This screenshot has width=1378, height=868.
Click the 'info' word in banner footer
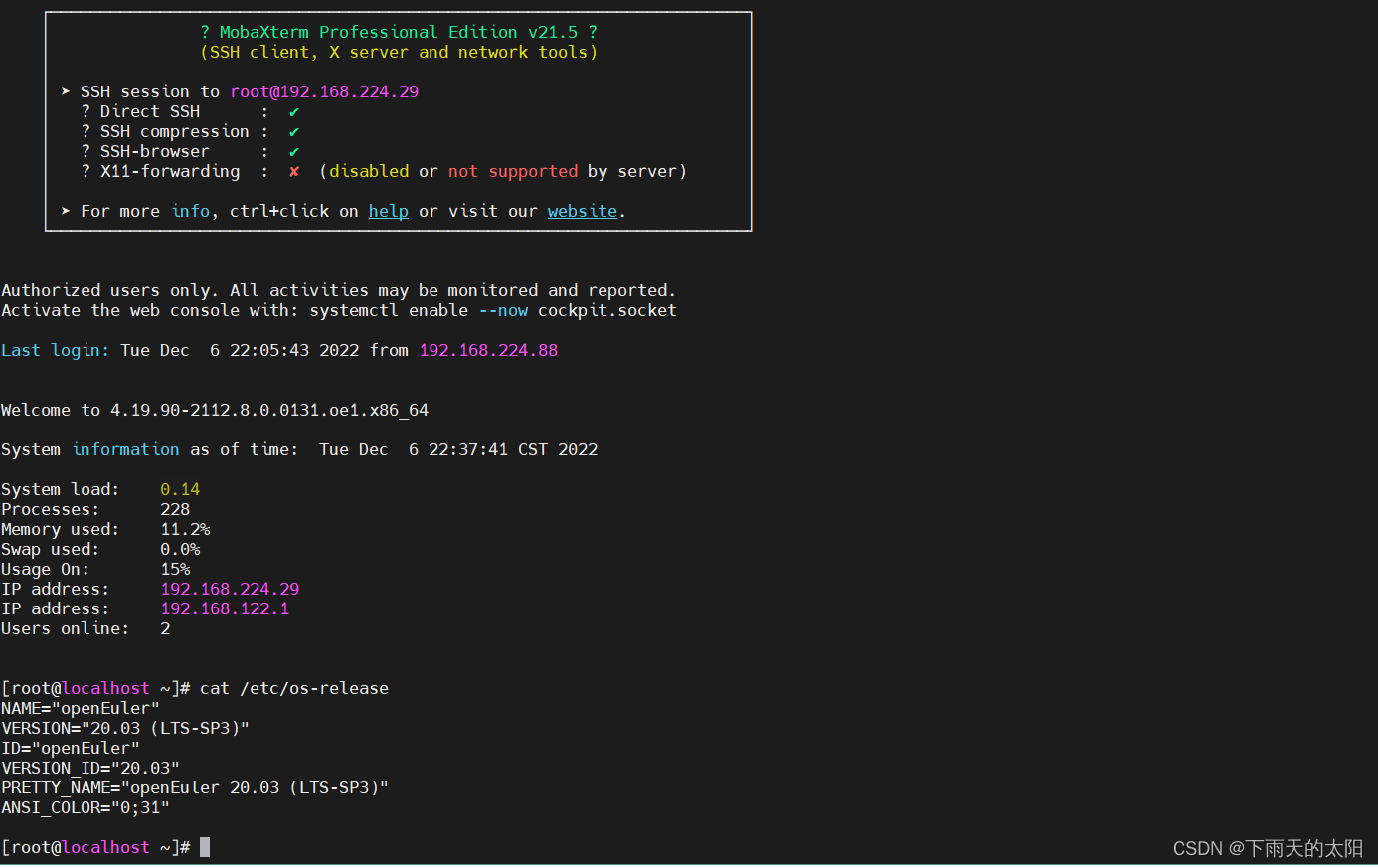pyautogui.click(x=190, y=211)
